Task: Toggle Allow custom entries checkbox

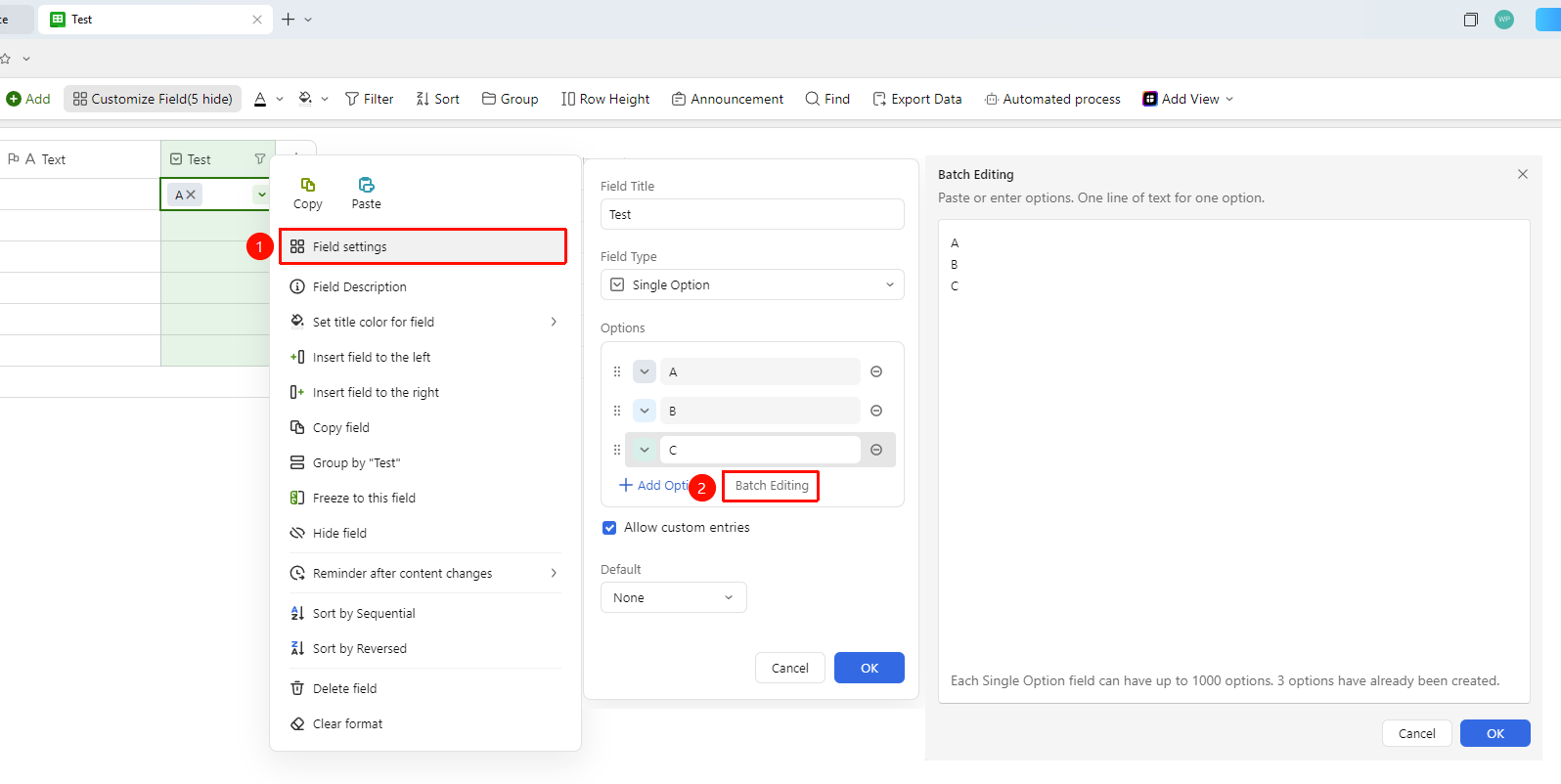Action: pyautogui.click(x=609, y=528)
